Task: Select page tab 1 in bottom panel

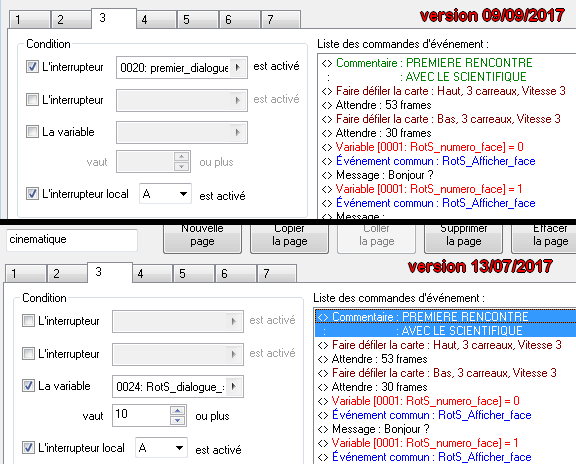Action: (x=26, y=274)
